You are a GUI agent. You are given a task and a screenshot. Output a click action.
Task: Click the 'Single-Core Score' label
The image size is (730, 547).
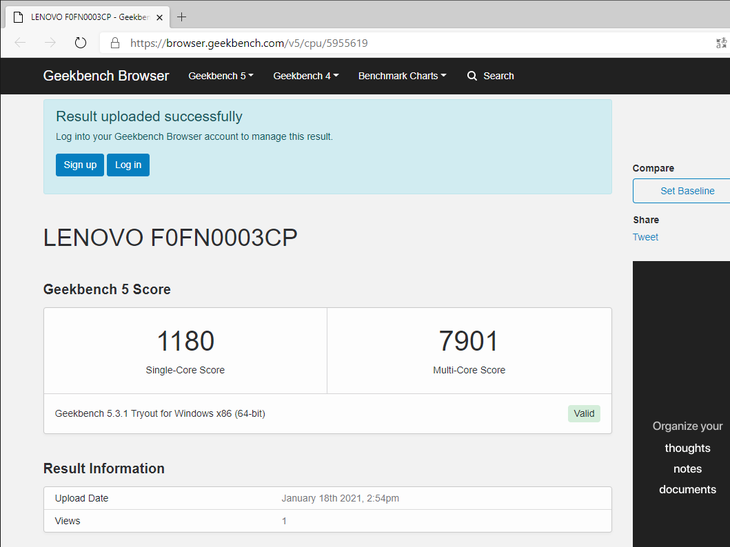coord(185,370)
